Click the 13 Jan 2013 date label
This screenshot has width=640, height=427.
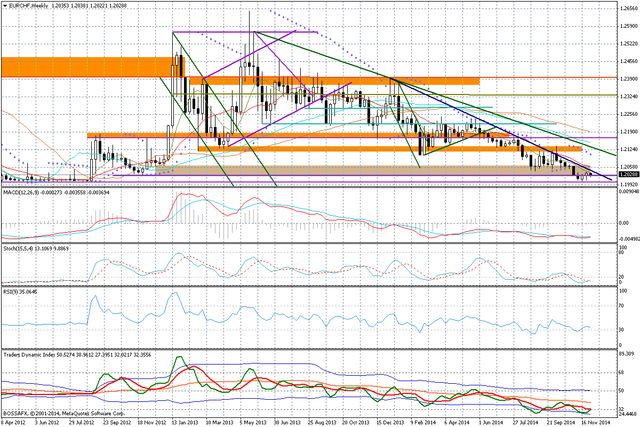point(185,423)
